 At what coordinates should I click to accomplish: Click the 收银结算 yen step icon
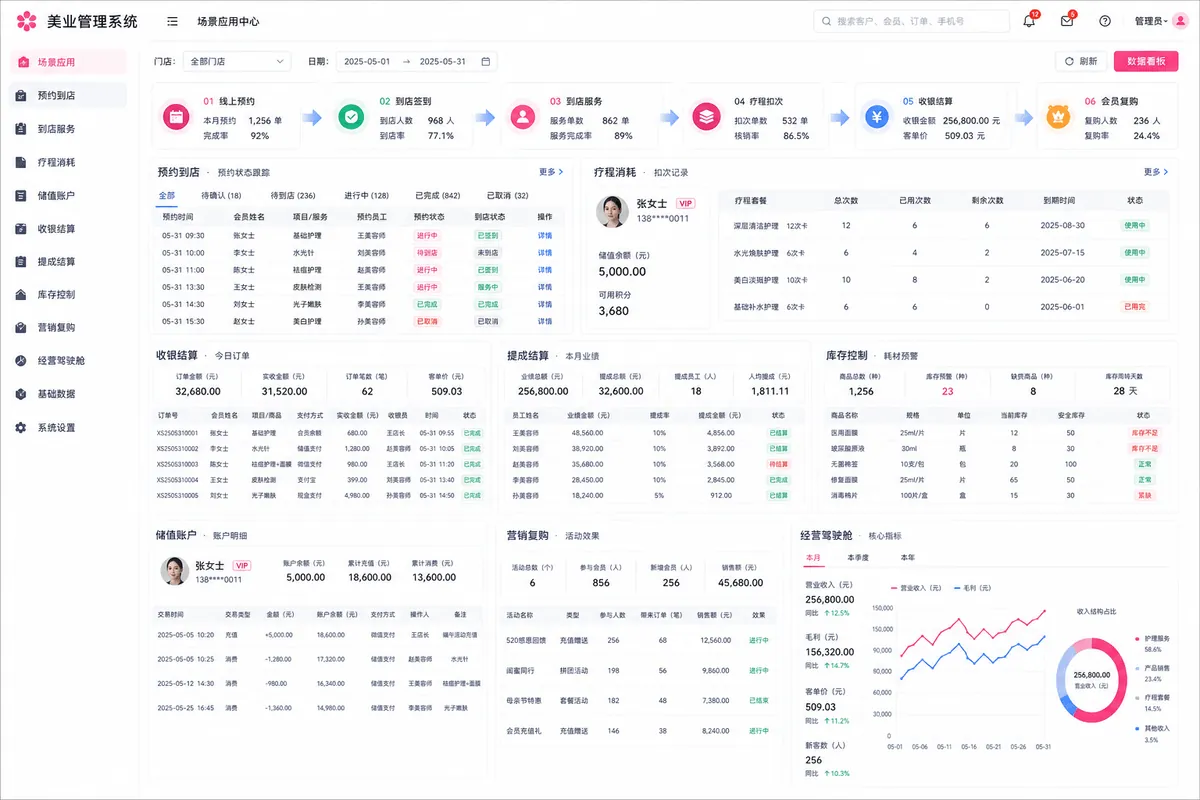coord(878,117)
